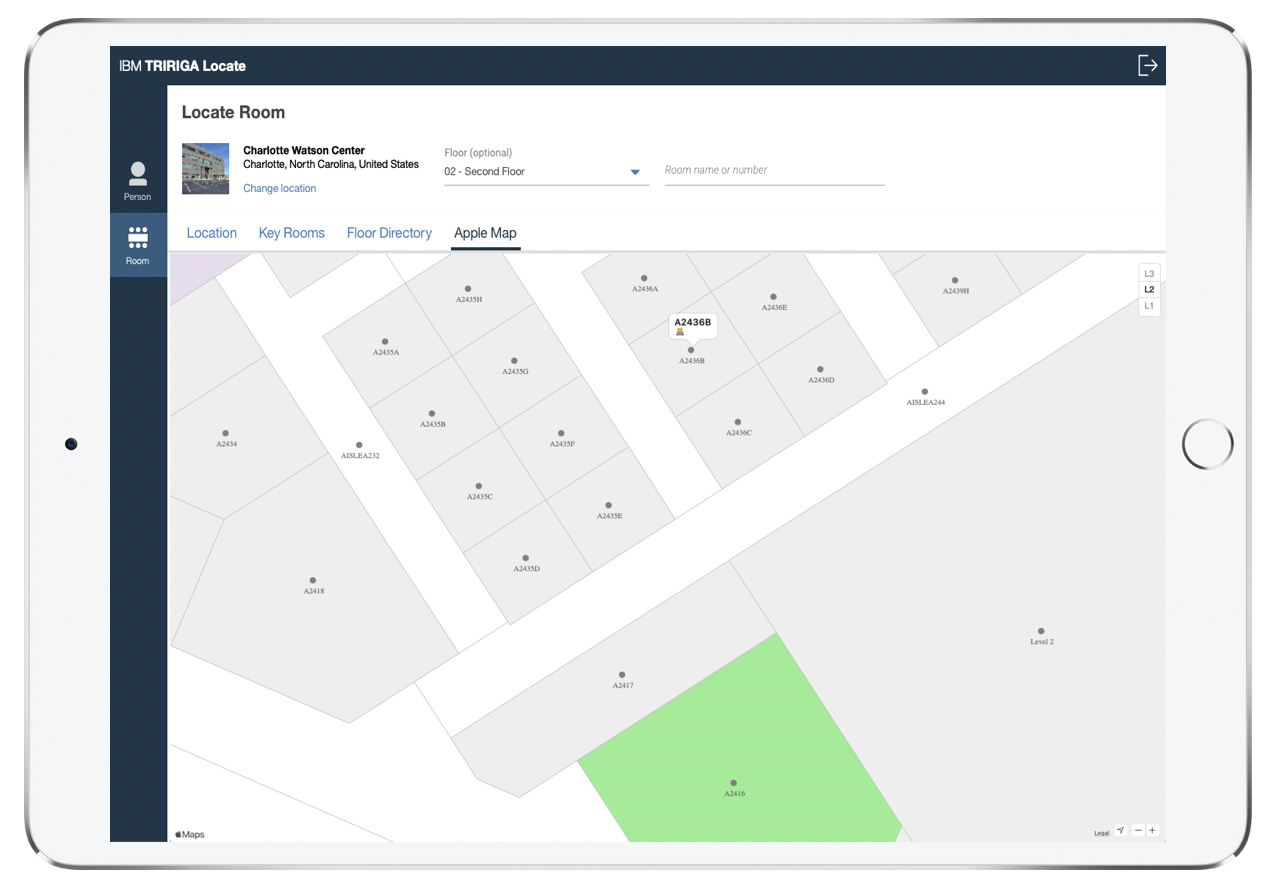Screen dimensions: 1282x896
Task: Select the AISLEA232 marker dot
Action: [359, 445]
